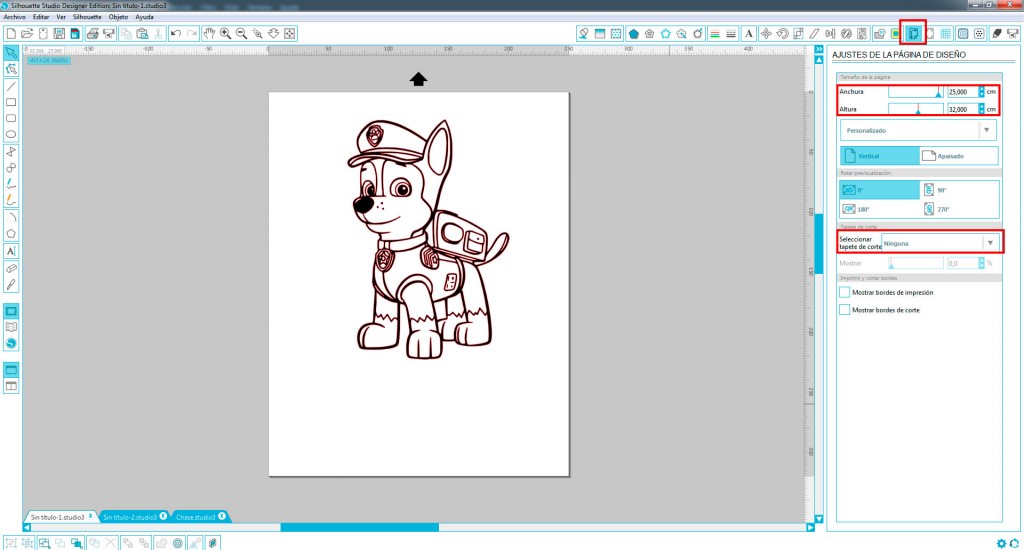
Task: Adjust the Altura value stepper arrows
Action: click(x=981, y=109)
